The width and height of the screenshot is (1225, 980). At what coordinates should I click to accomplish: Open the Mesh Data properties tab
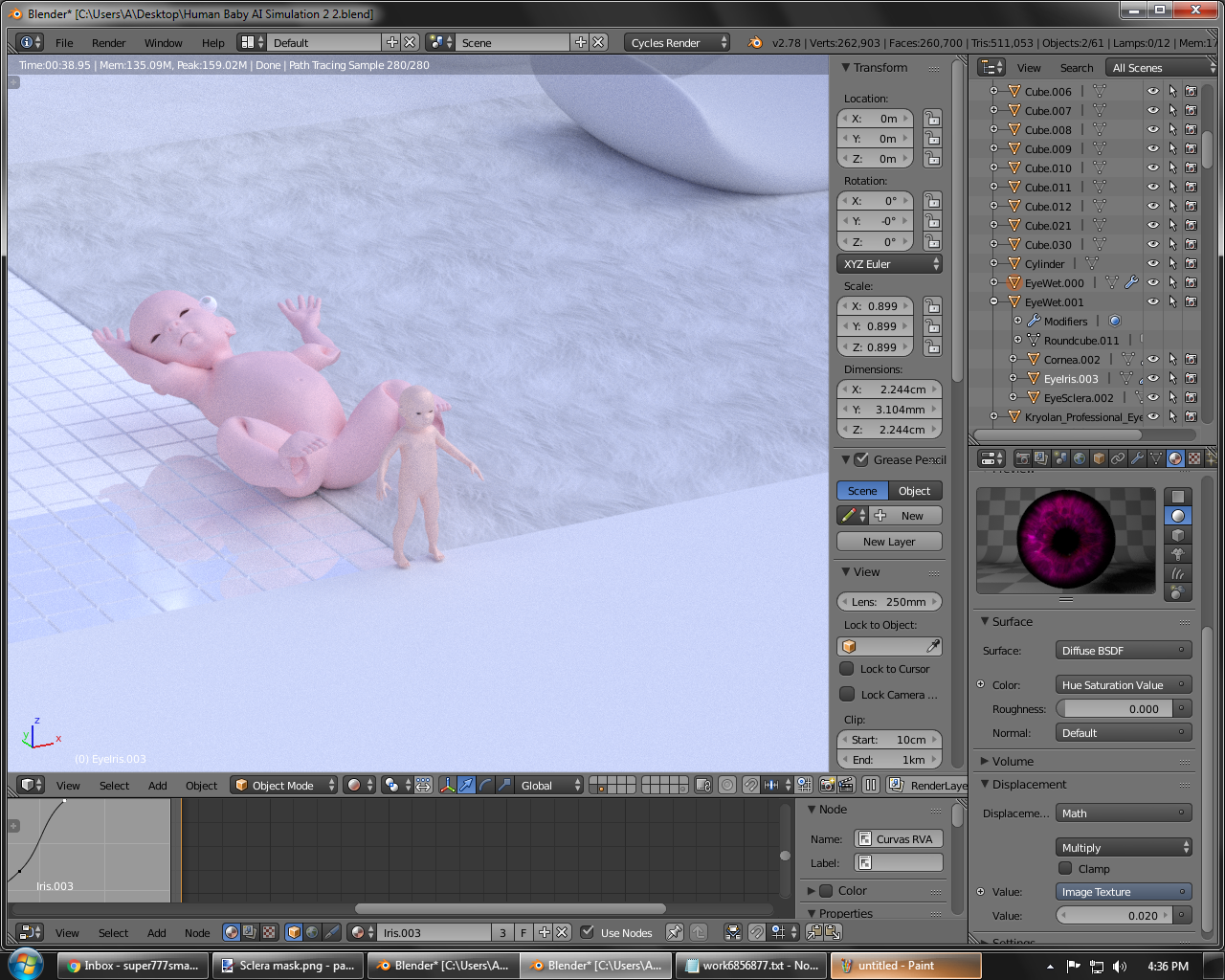point(1156,458)
